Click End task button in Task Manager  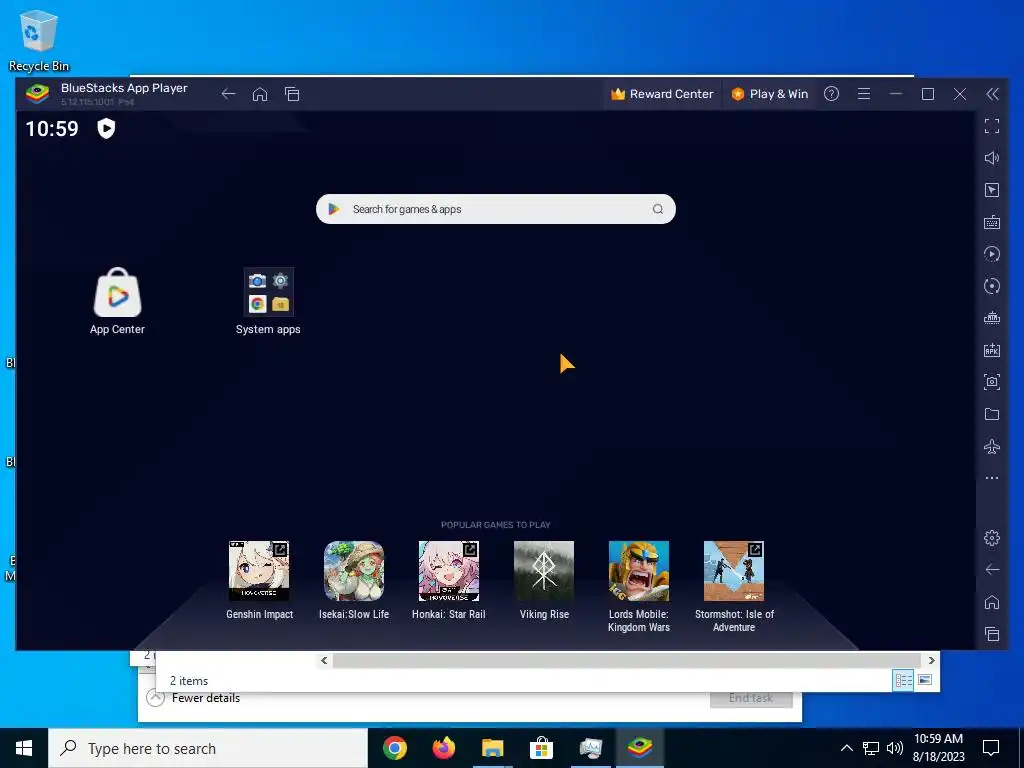pyautogui.click(x=751, y=698)
